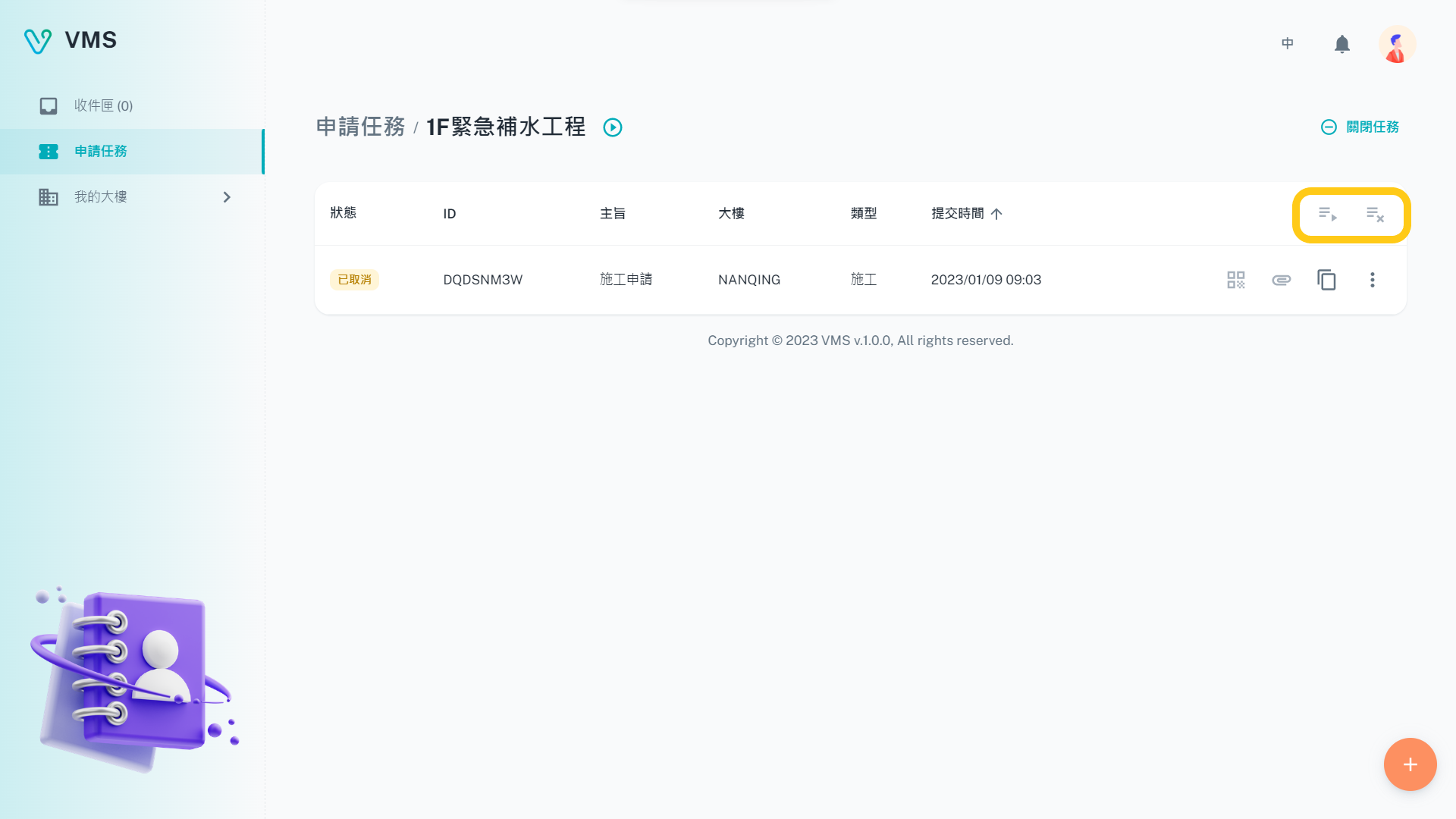
Task: Click the 已取消 status badge
Action: (x=354, y=280)
